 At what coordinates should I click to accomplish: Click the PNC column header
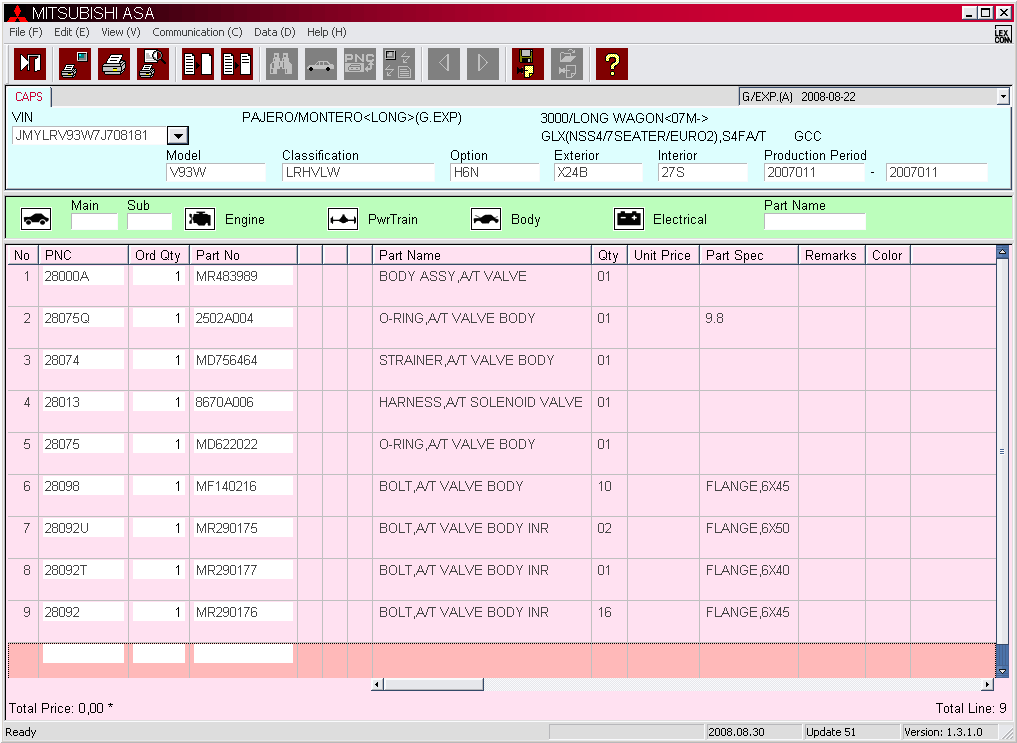point(84,255)
